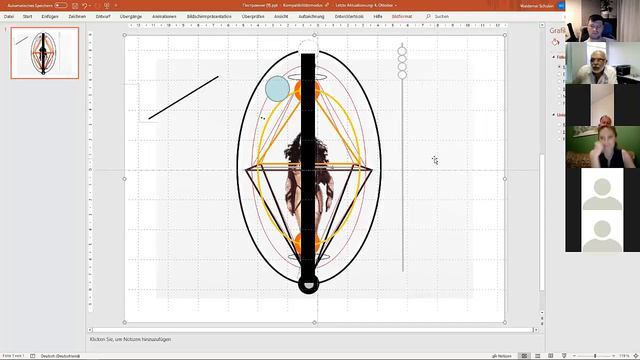Click the Folie 1 von 1 status indicator
Screen dimensions: 640x360
13,356
